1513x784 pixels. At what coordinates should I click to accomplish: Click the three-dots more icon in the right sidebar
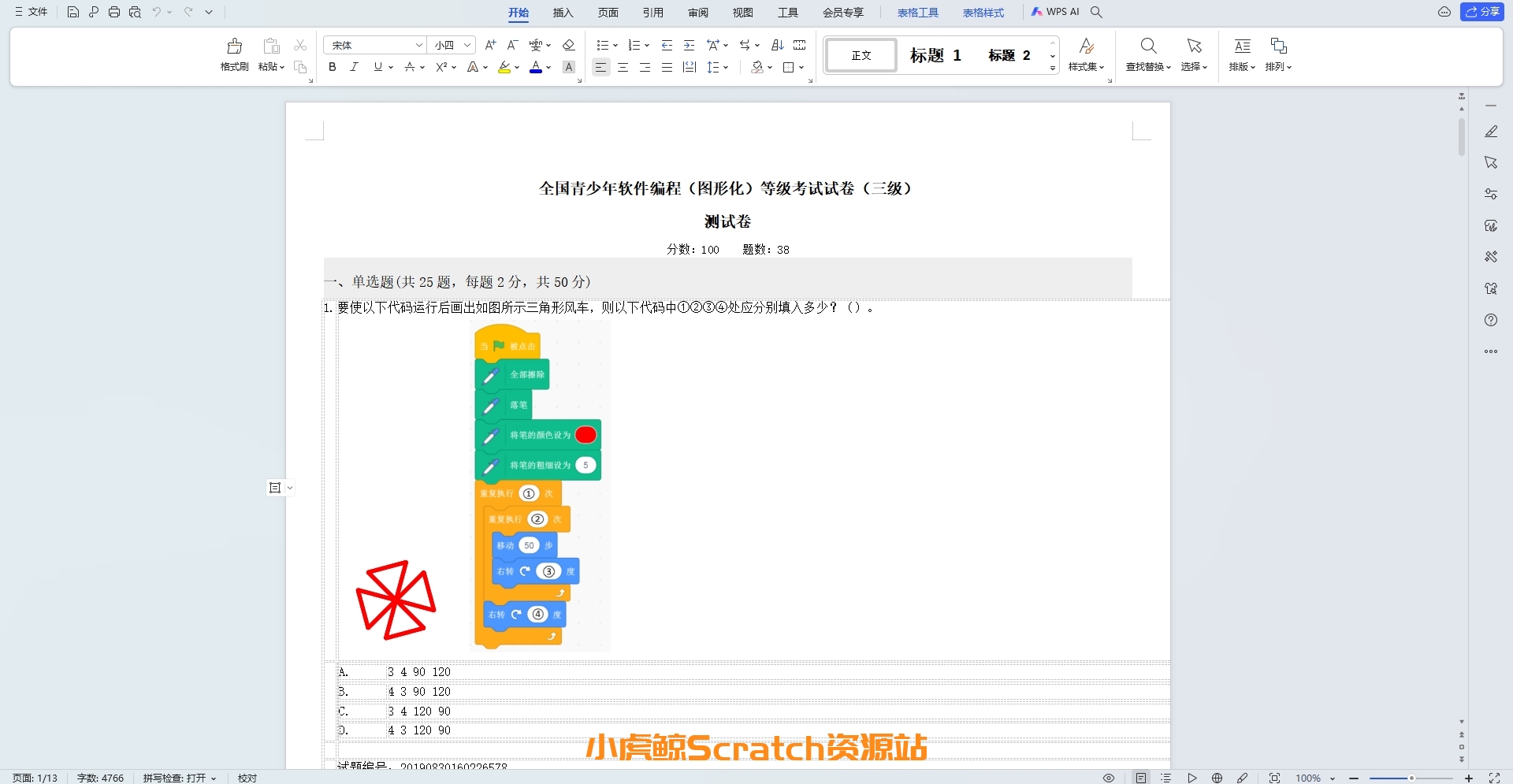[x=1491, y=351]
